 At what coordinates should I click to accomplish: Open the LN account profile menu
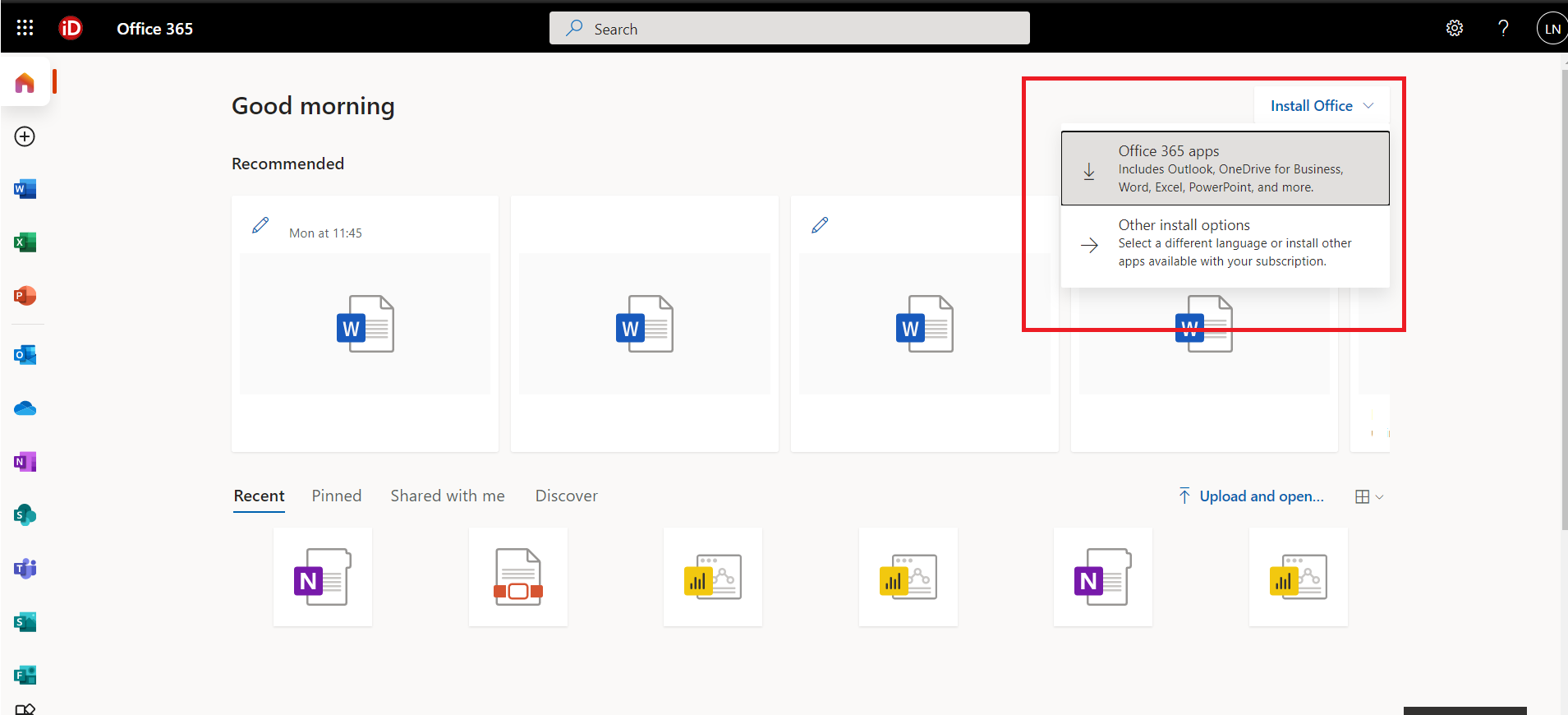pyautogui.click(x=1552, y=28)
